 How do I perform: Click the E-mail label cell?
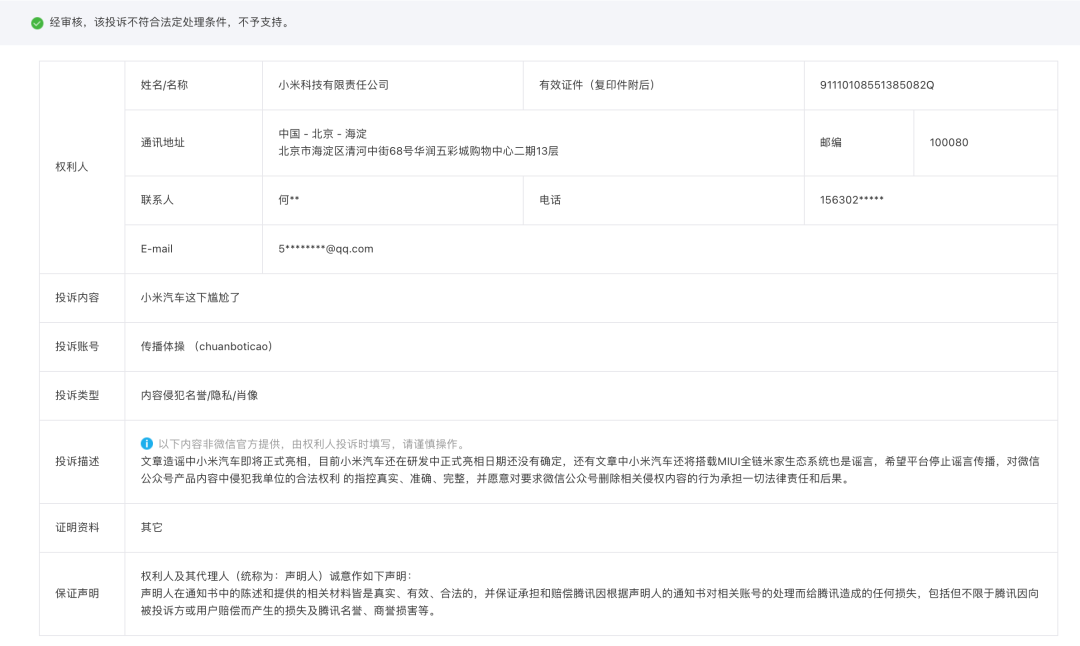(x=194, y=249)
